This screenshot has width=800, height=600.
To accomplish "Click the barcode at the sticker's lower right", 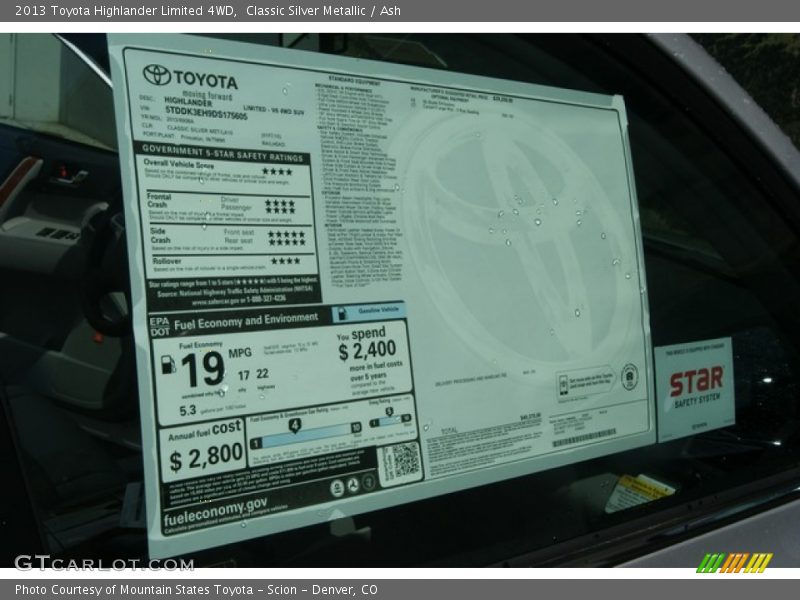I will click(584, 438).
